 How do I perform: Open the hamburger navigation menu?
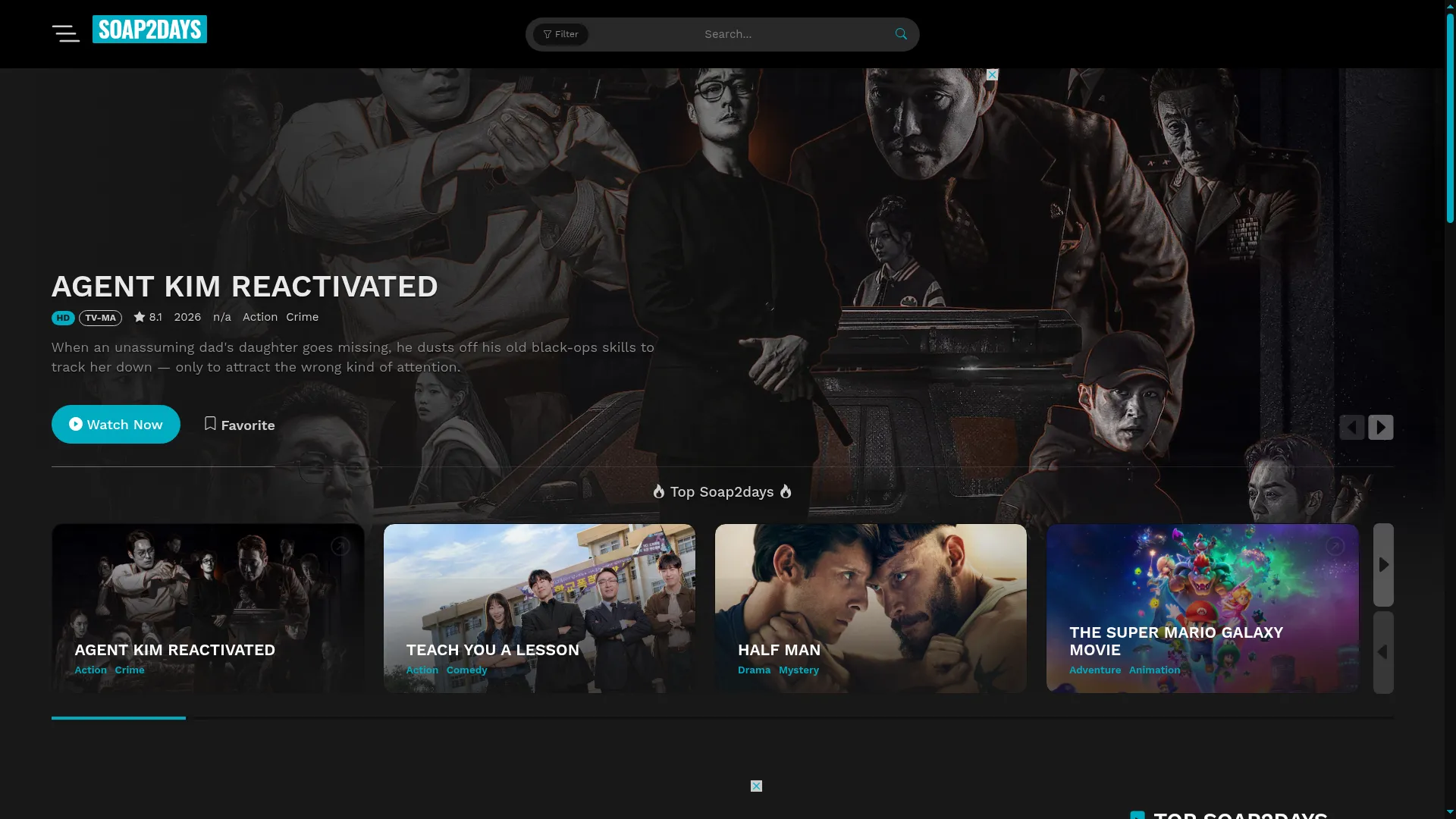66,33
